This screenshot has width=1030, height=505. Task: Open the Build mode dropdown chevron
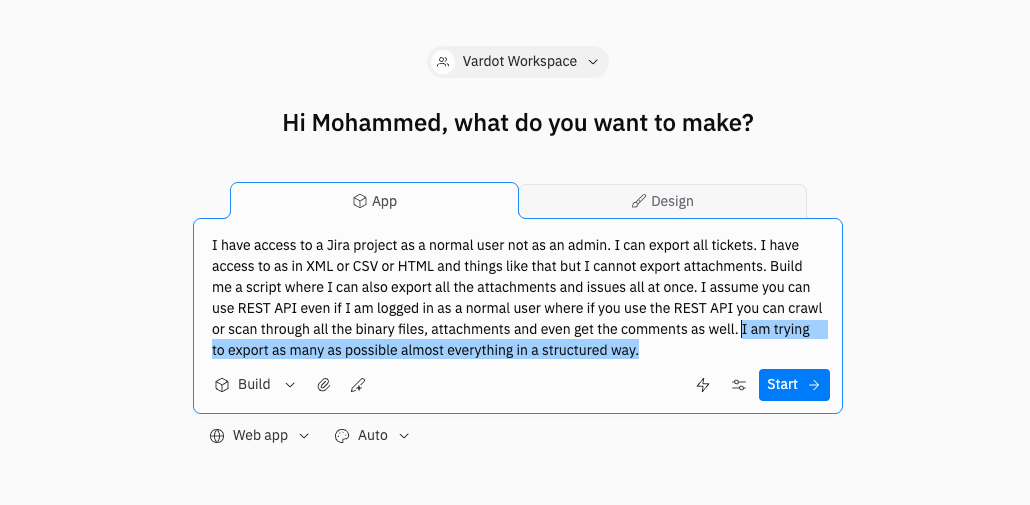(290, 385)
